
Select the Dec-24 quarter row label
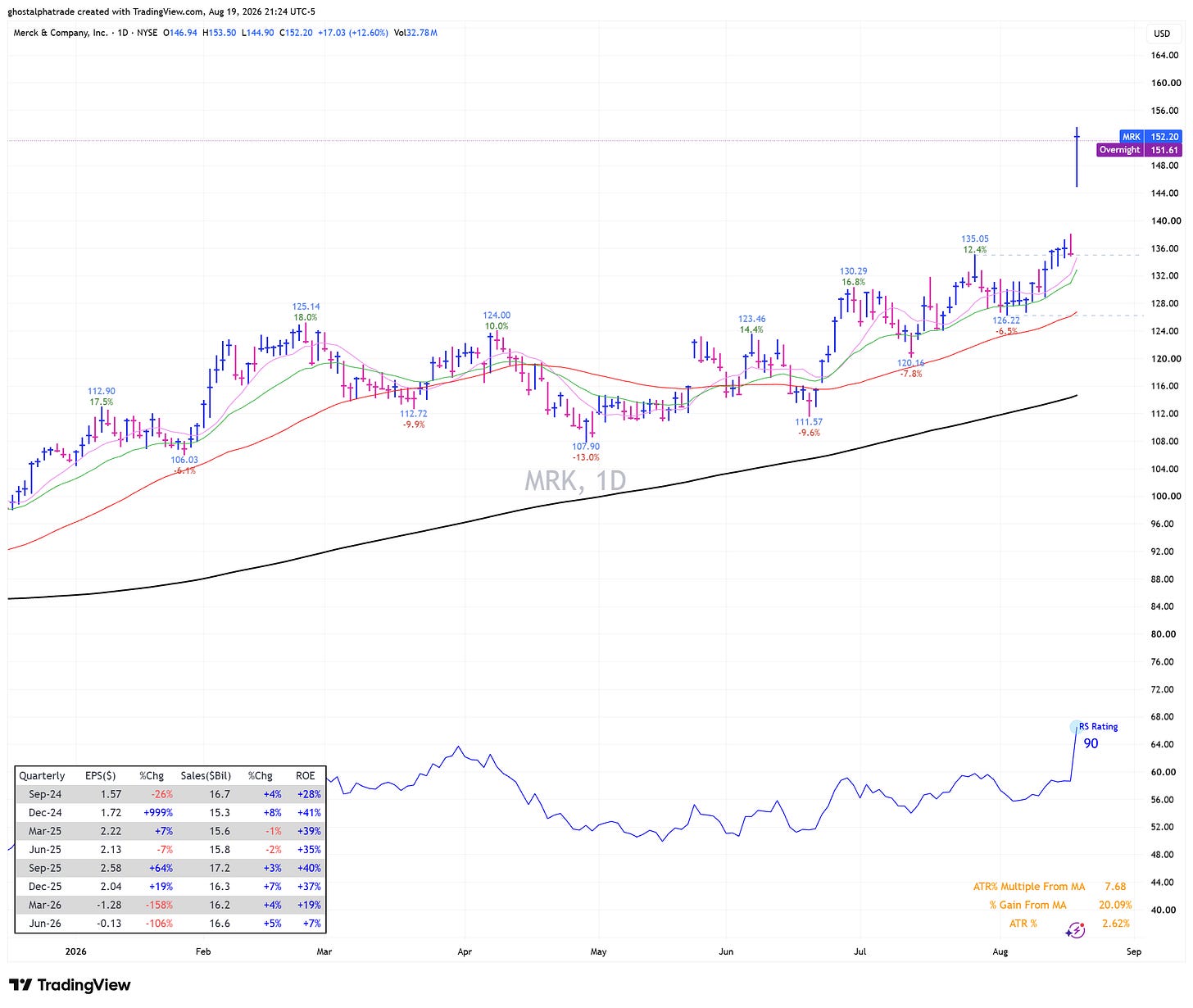point(47,813)
